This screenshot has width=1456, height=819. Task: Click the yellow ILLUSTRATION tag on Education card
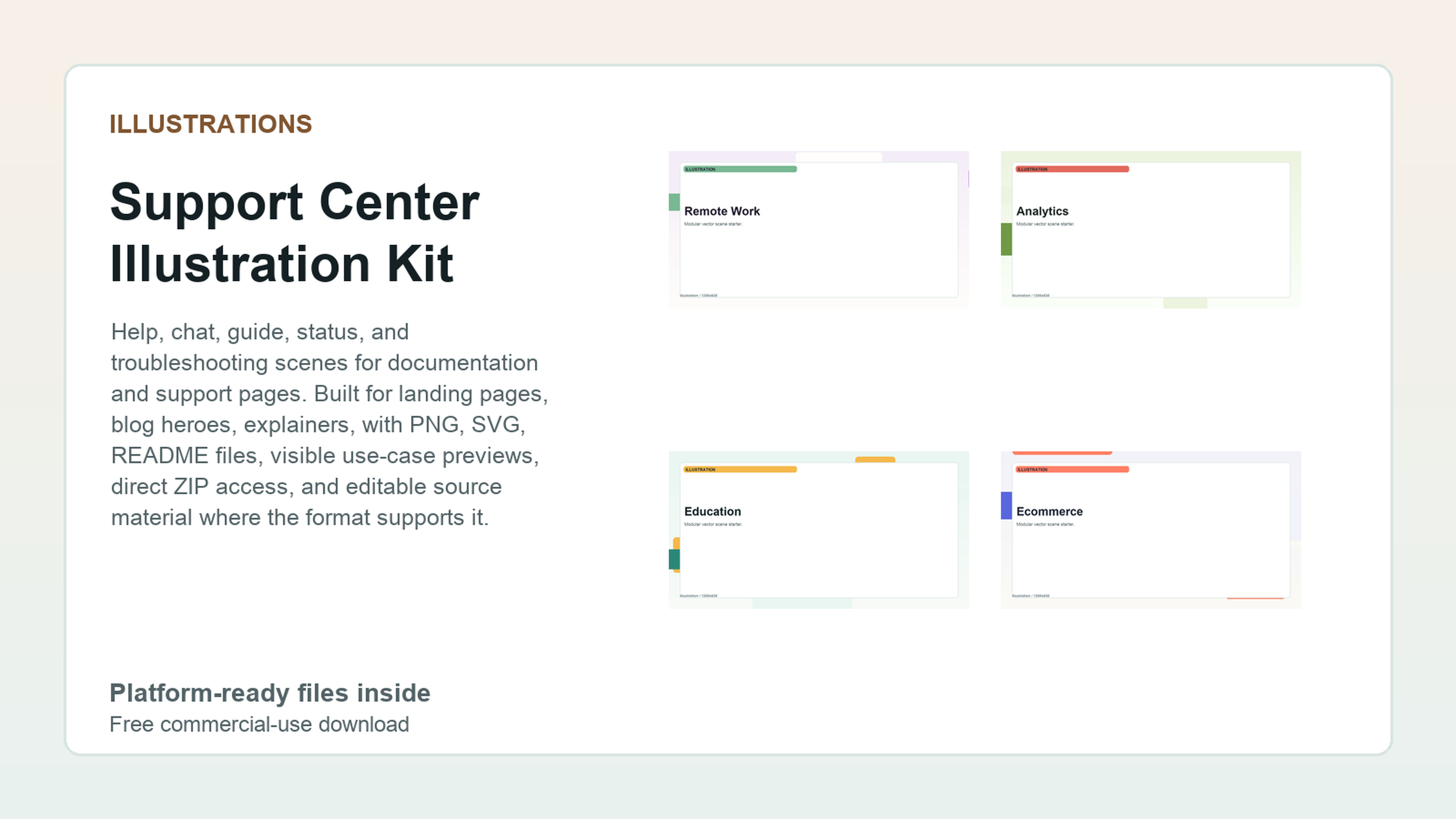pyautogui.click(x=740, y=469)
